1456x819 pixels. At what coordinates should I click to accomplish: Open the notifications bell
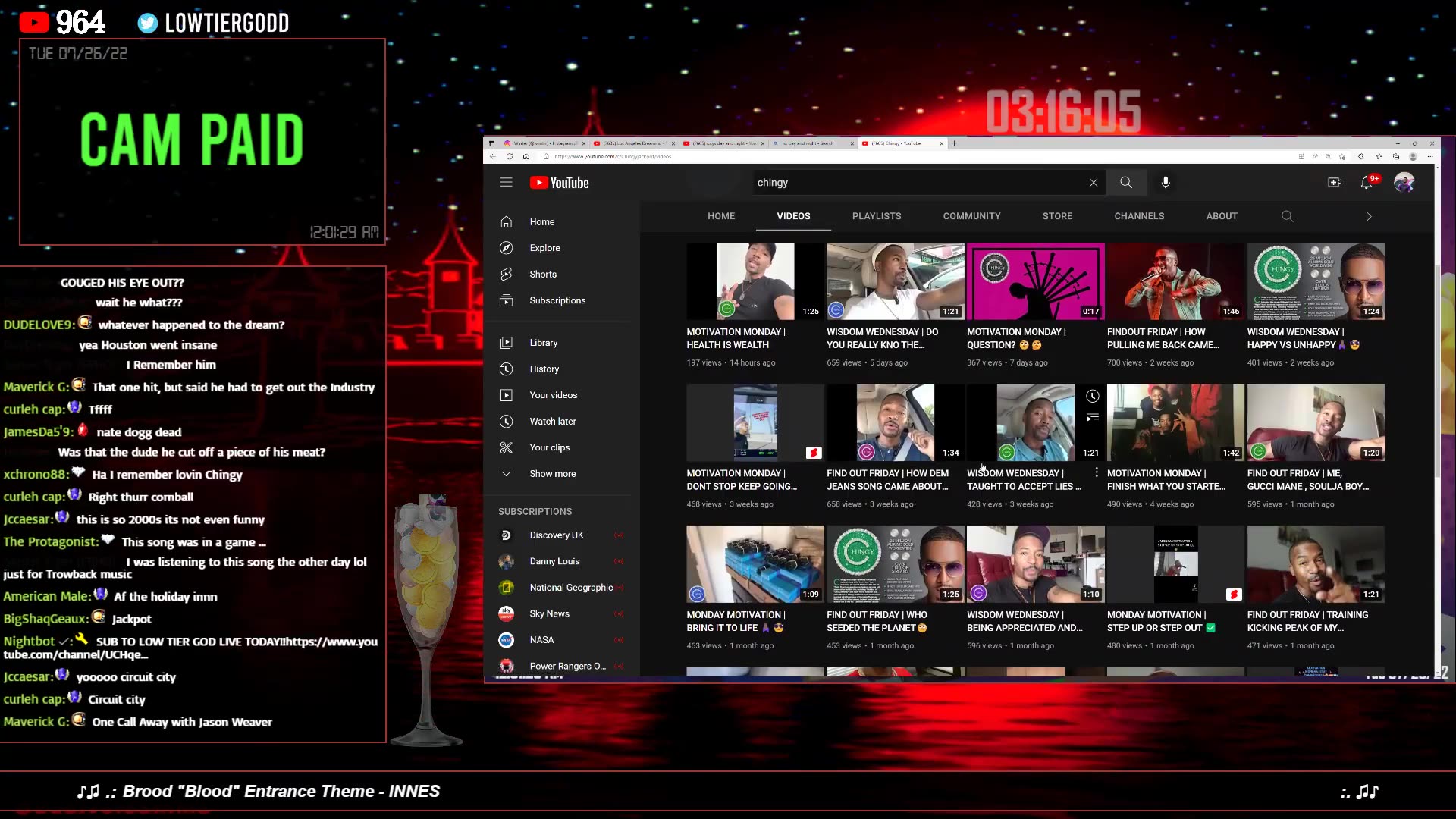click(x=1369, y=182)
